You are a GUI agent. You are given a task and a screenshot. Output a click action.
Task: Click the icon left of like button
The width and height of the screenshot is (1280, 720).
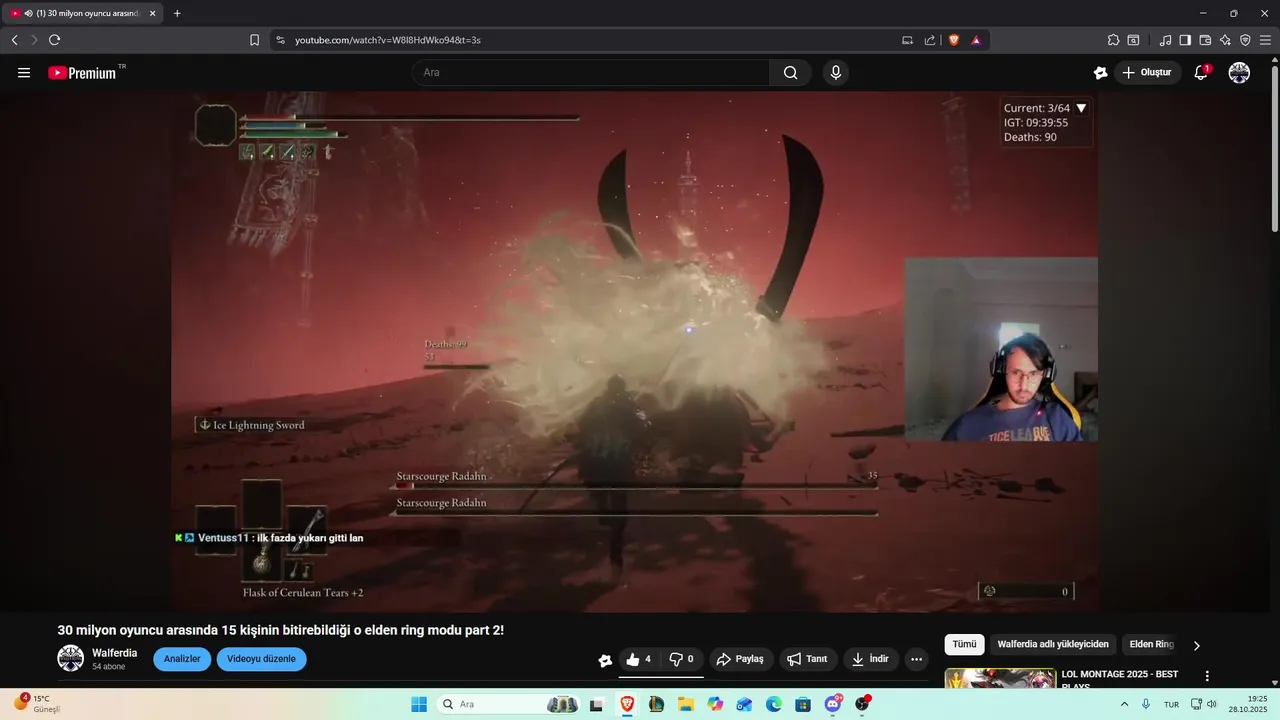[605, 660]
